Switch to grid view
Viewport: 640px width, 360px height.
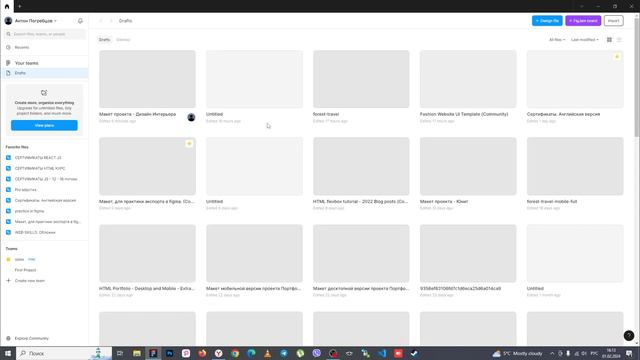click(x=609, y=40)
